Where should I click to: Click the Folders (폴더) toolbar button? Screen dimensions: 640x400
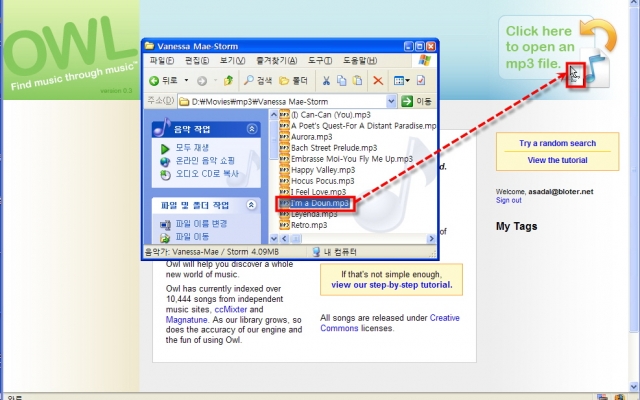294,80
